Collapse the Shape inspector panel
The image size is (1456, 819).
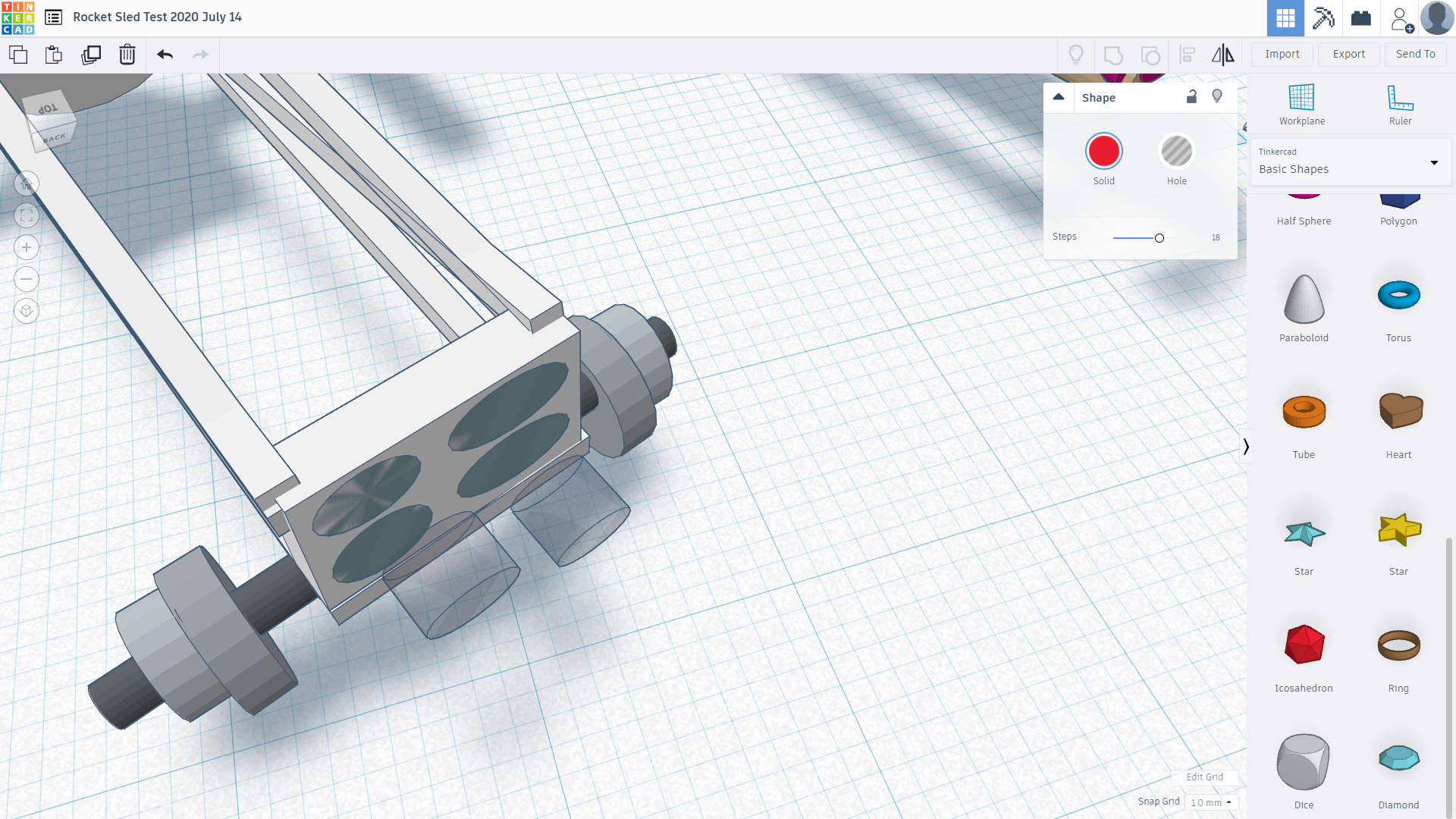[x=1059, y=97]
